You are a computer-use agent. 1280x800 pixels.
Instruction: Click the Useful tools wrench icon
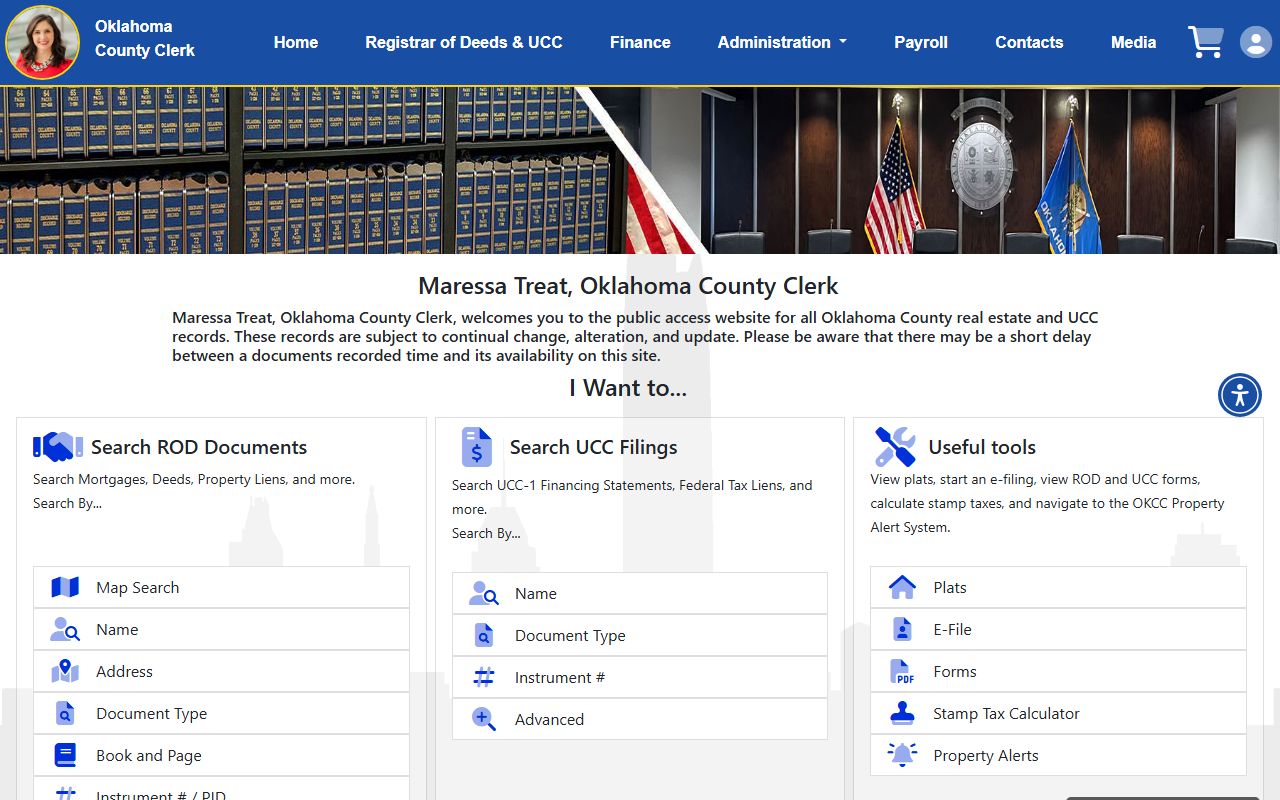(895, 447)
